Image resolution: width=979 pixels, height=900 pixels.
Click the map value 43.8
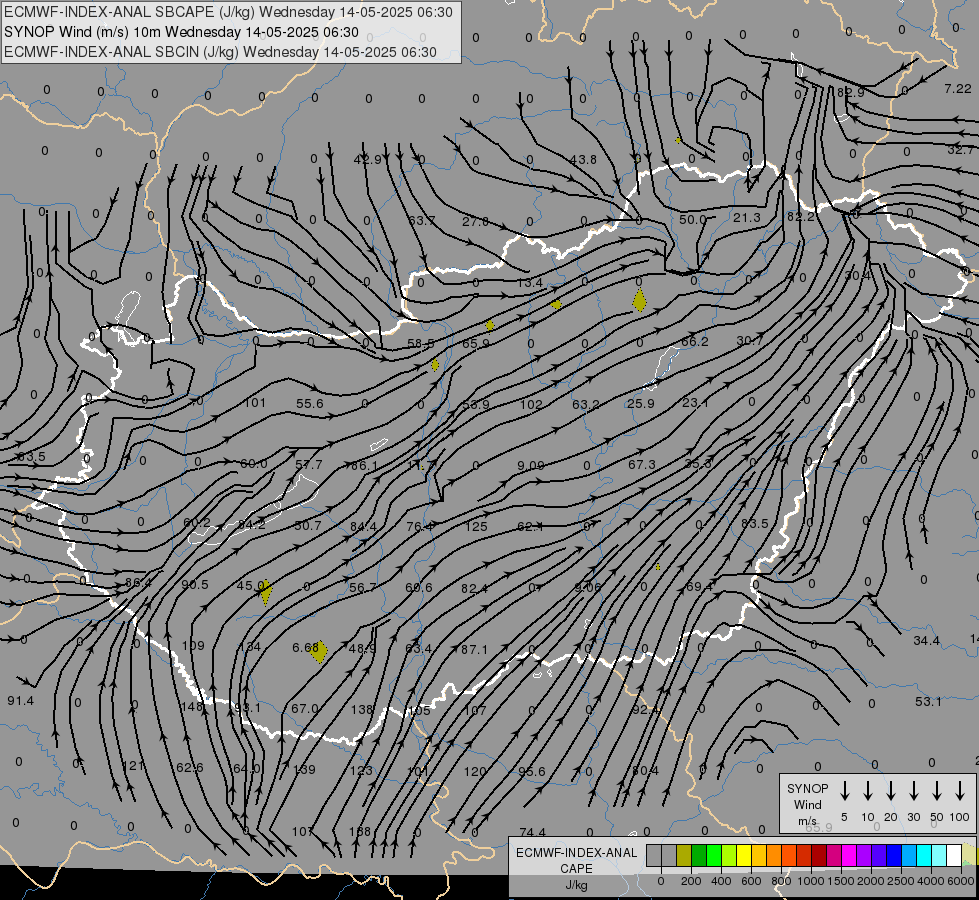(x=583, y=159)
